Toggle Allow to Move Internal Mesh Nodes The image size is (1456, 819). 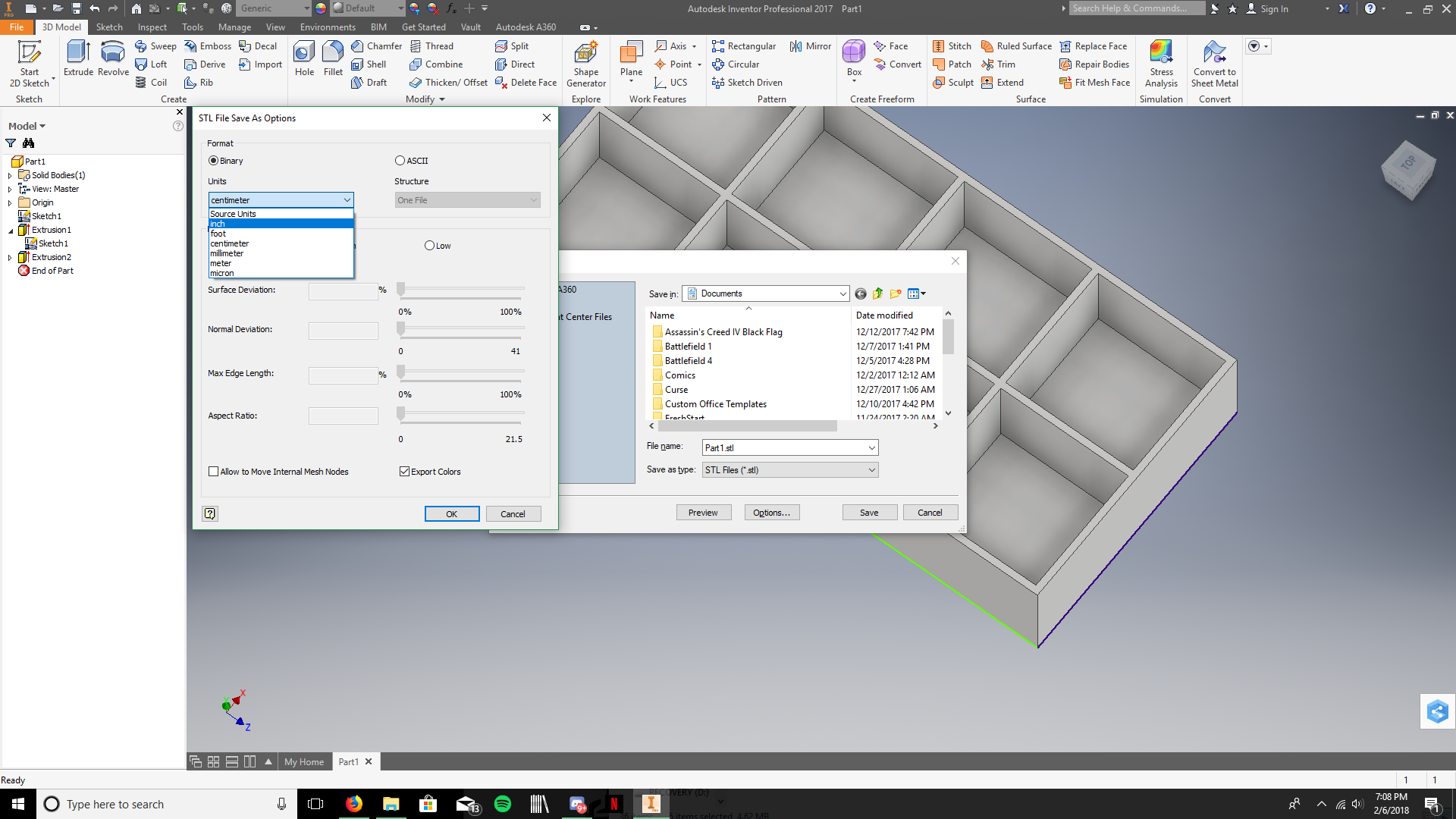[213, 471]
